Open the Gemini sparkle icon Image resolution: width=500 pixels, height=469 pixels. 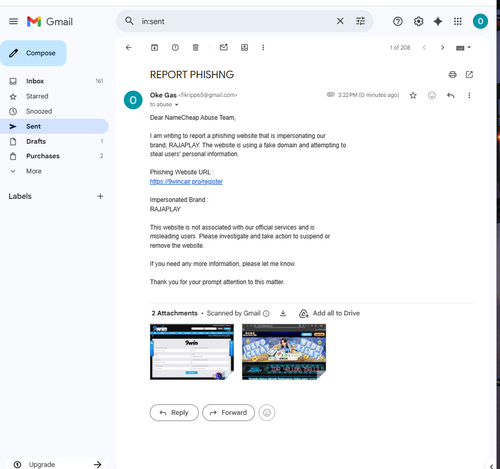coord(438,22)
